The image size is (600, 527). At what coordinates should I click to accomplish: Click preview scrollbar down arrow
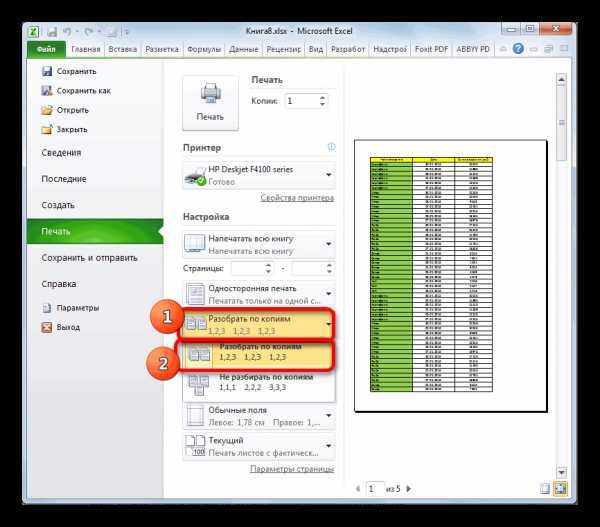click(x=561, y=472)
